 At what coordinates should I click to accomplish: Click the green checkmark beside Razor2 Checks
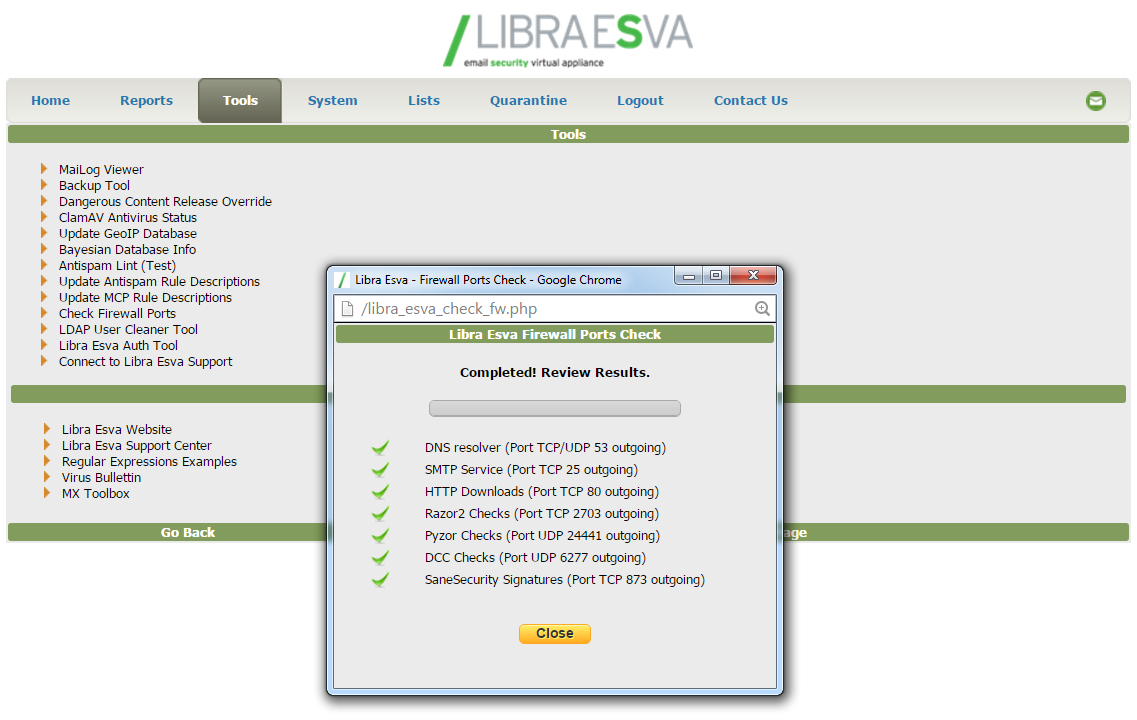point(380,513)
